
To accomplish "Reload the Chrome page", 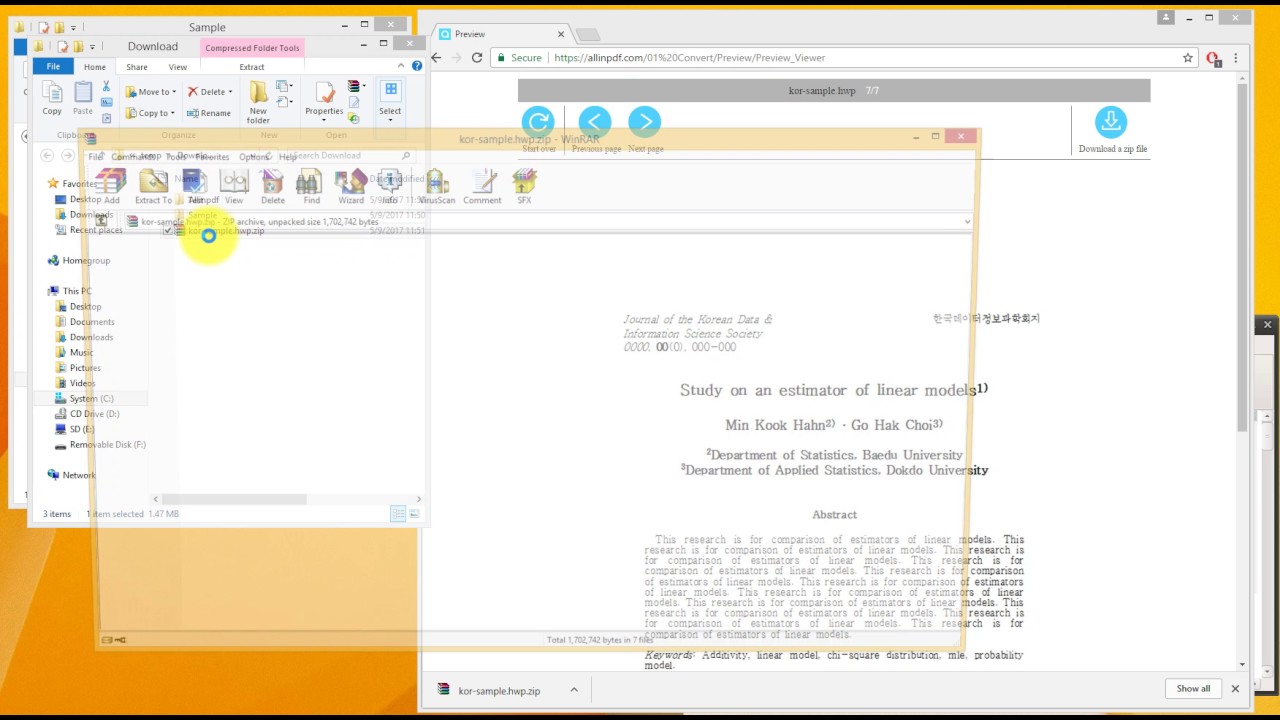I will 477,58.
